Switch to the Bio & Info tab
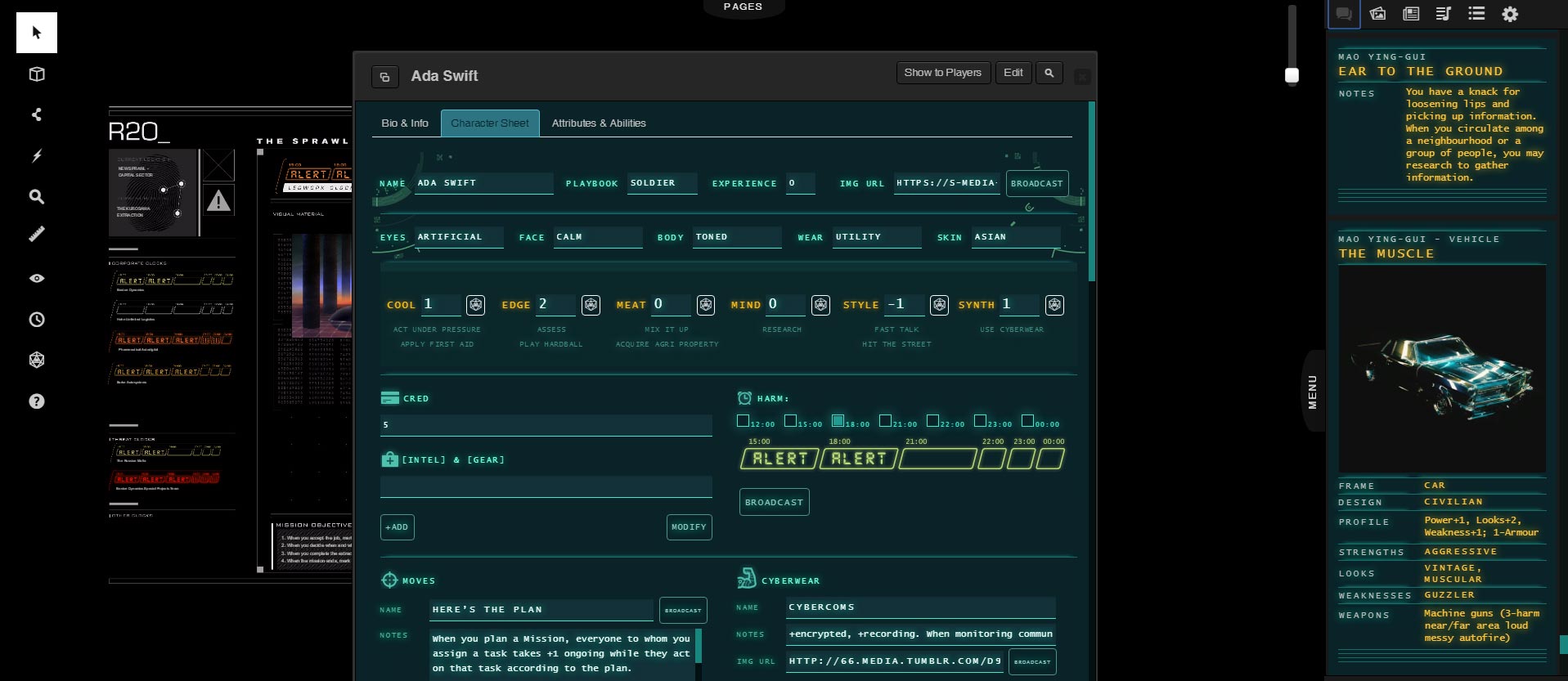The width and height of the screenshot is (1568, 681). 405,123
